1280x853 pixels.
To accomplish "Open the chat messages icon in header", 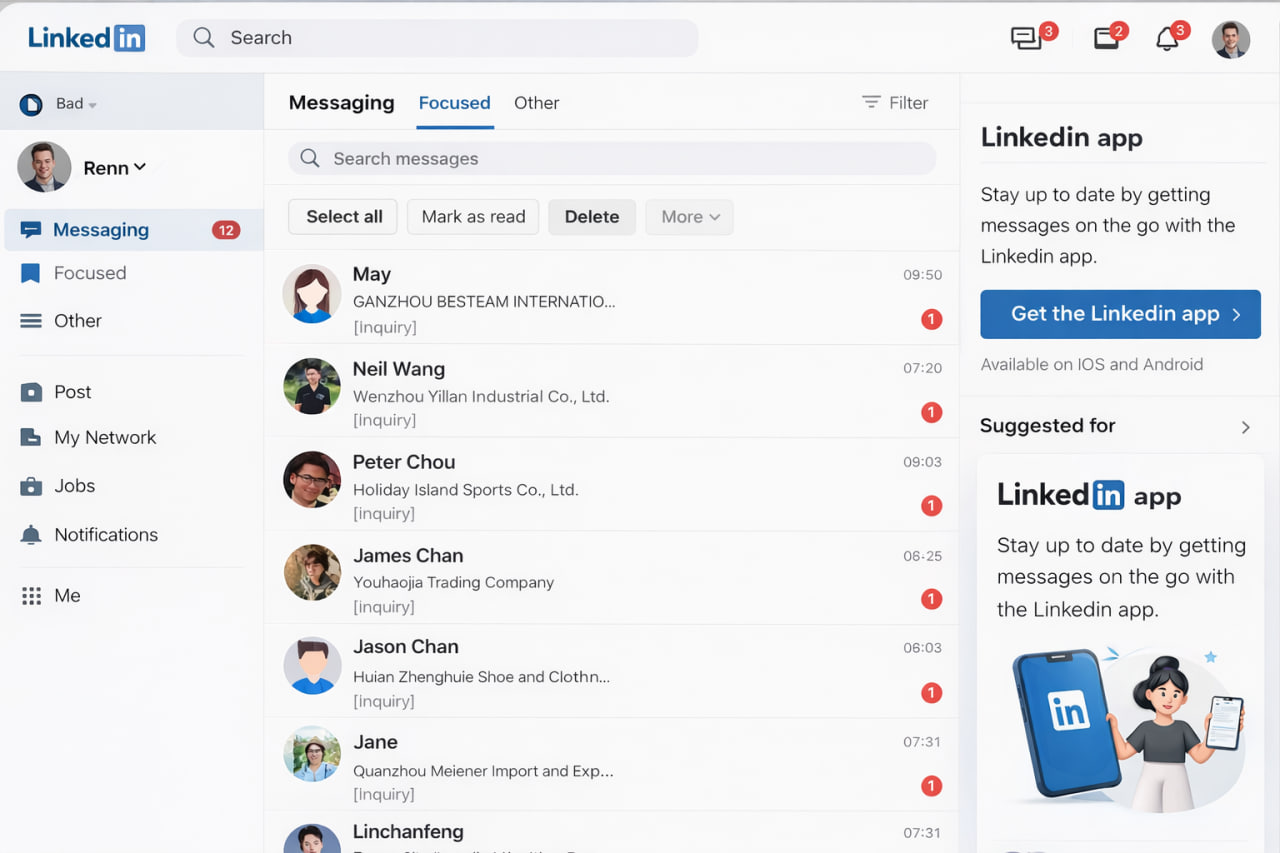I will tap(1025, 39).
